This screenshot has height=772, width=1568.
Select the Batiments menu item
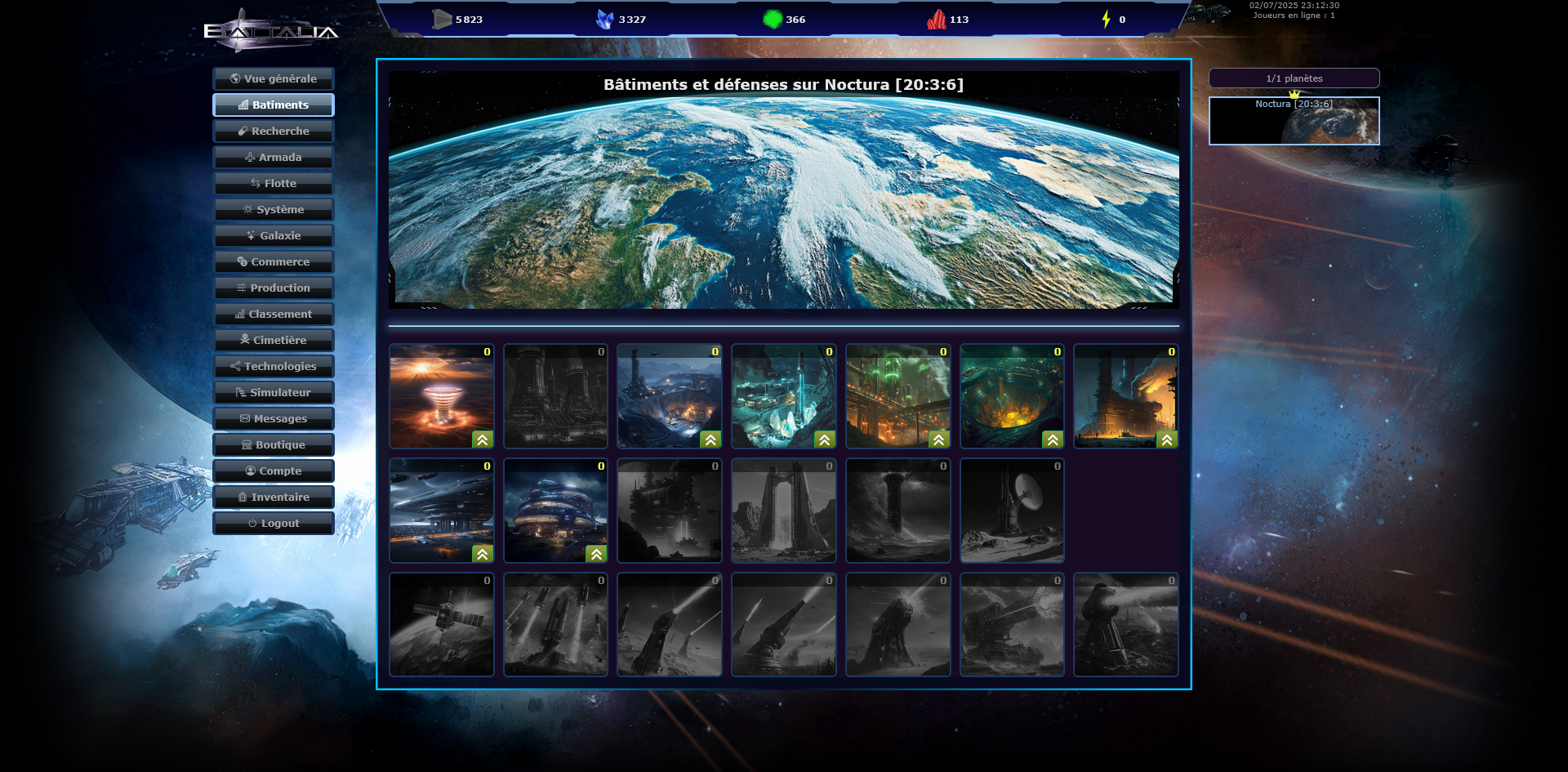(274, 105)
